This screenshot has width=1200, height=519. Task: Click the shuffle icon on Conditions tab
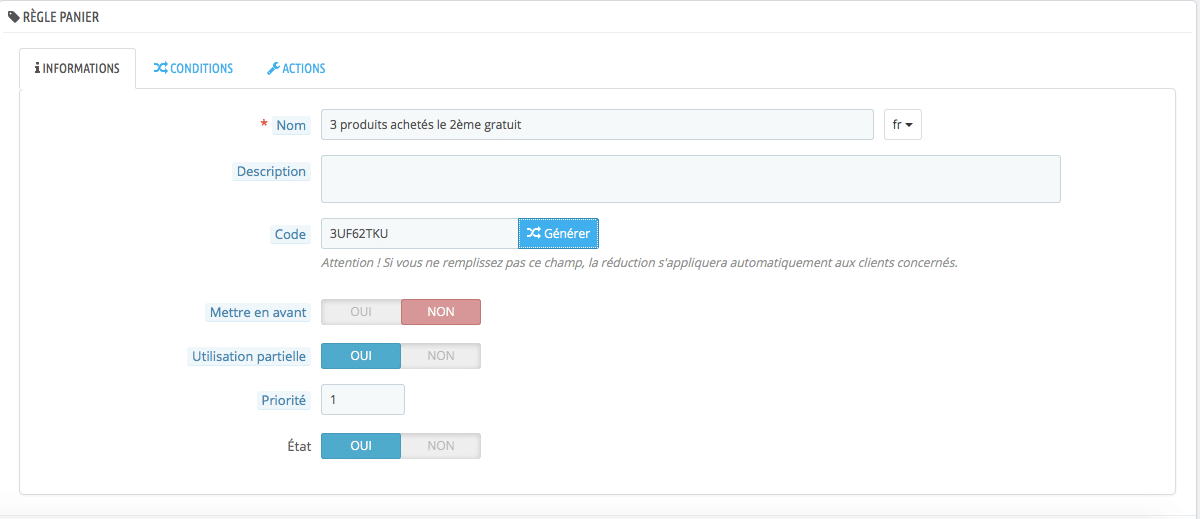[160, 69]
